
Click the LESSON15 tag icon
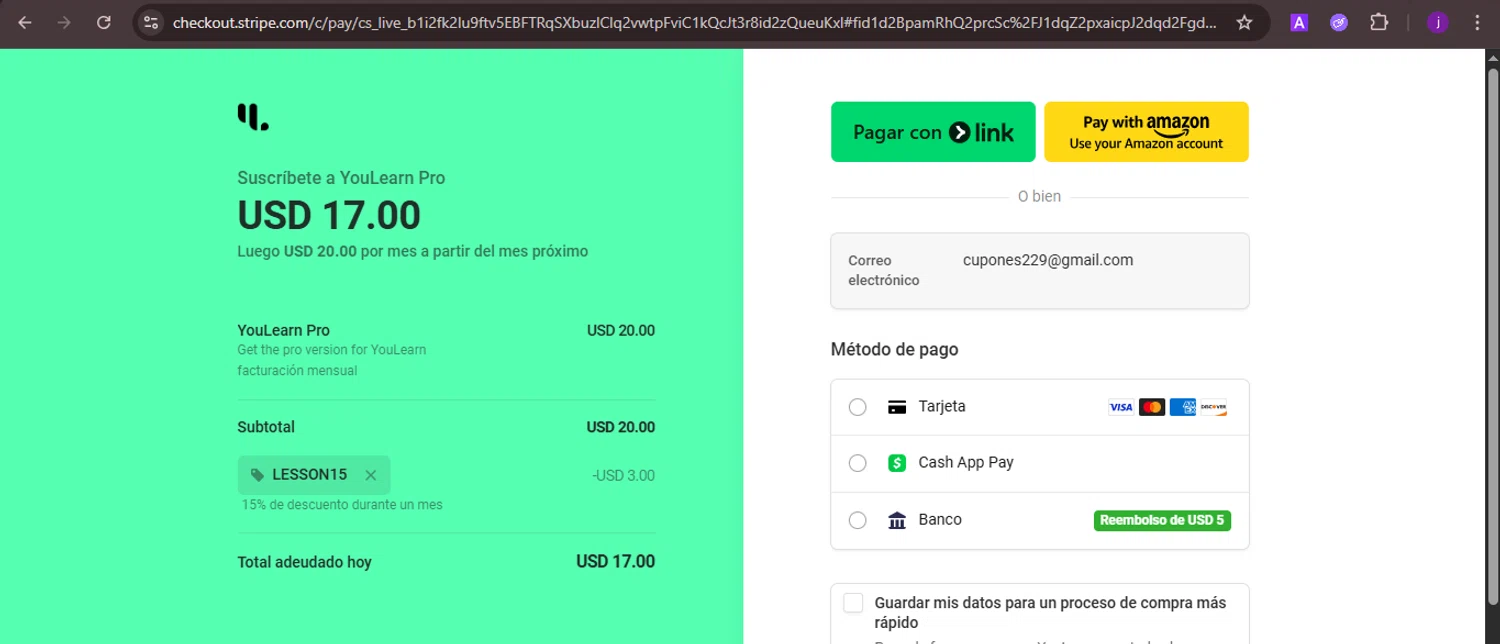pos(257,475)
